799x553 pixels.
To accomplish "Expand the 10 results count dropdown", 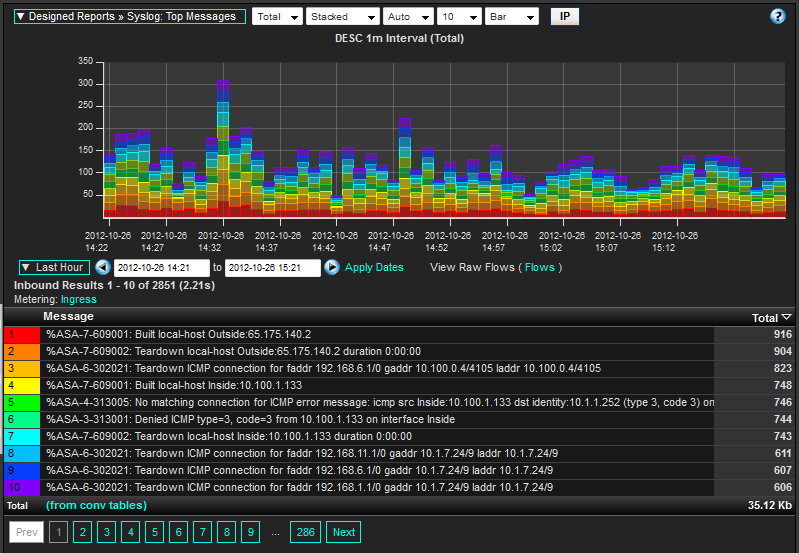I will pyautogui.click(x=460, y=17).
